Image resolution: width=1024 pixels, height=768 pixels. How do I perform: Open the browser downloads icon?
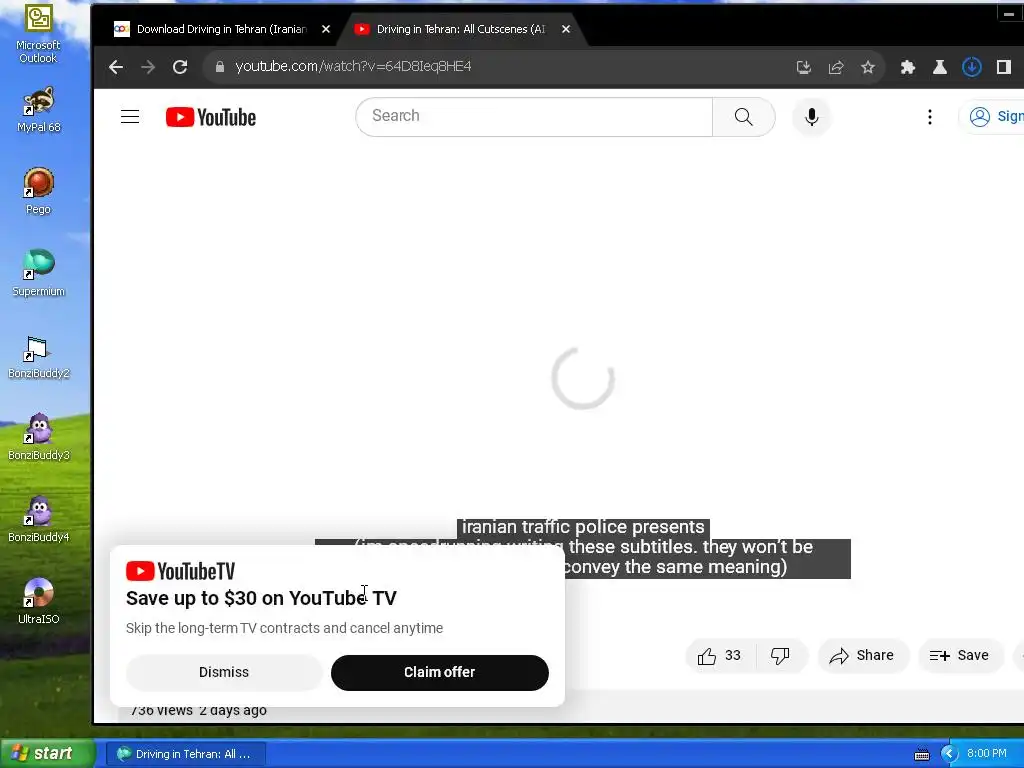pyautogui.click(x=972, y=67)
